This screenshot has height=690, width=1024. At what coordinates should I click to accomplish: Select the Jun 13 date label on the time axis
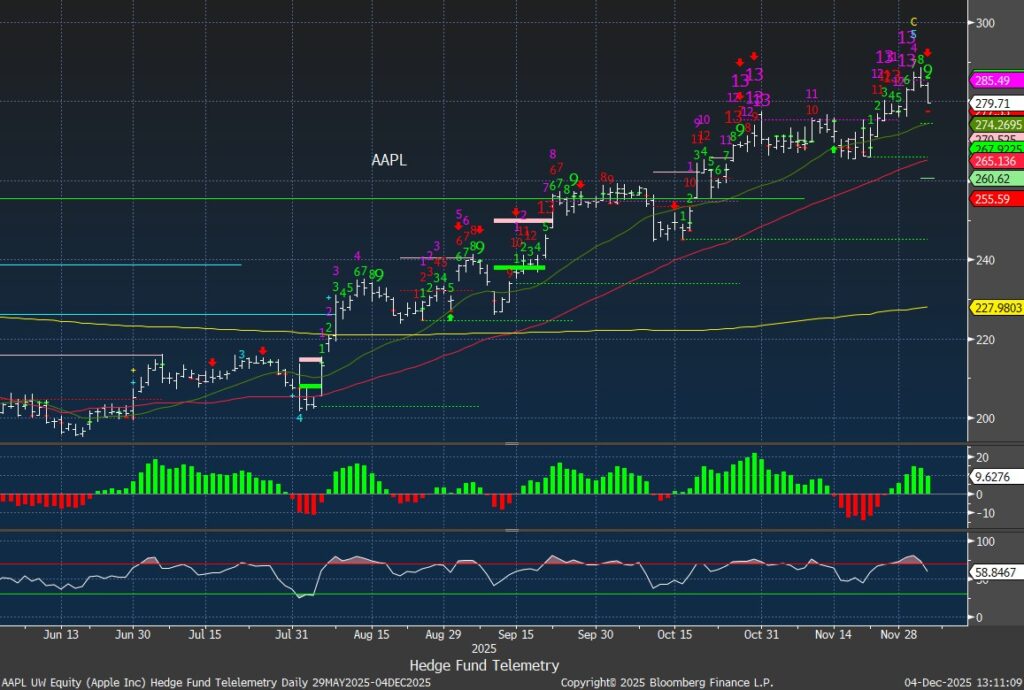pos(61,634)
